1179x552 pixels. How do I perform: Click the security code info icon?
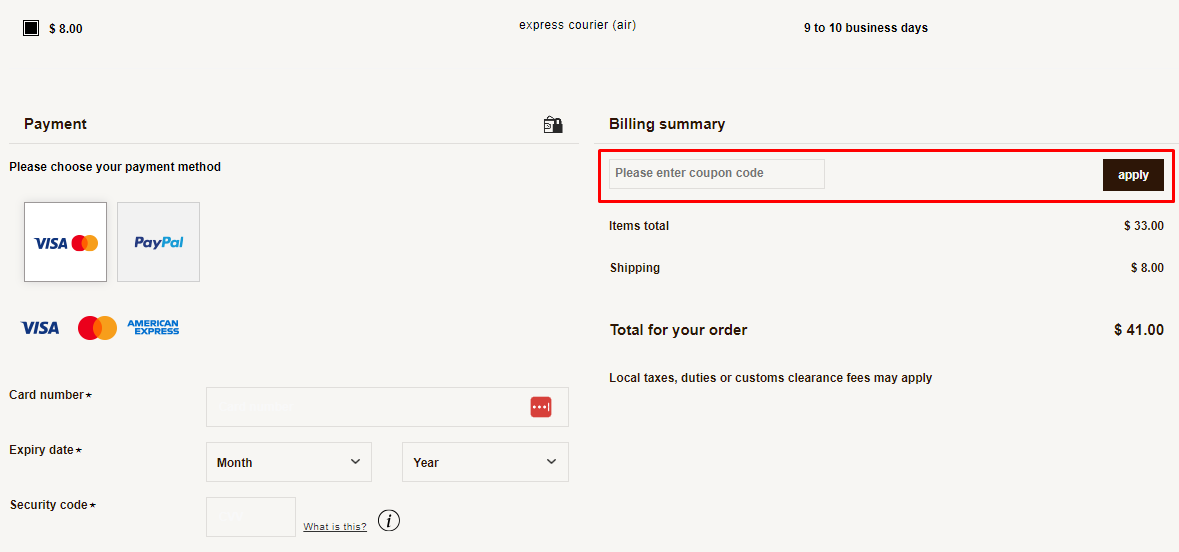click(389, 520)
